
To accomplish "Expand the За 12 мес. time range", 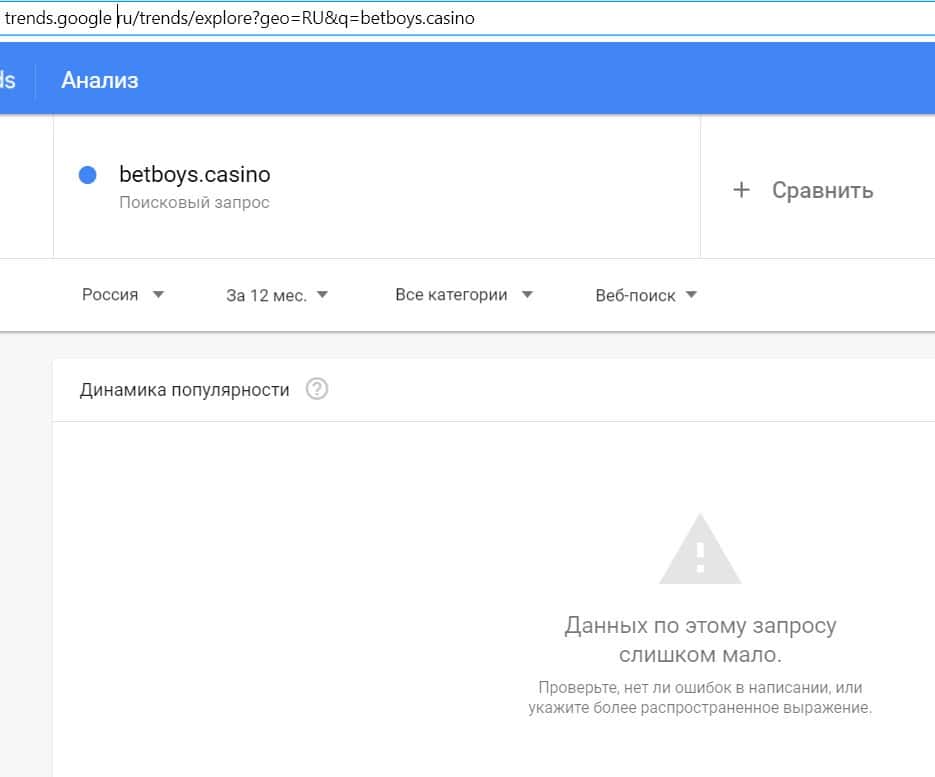I will [x=277, y=296].
